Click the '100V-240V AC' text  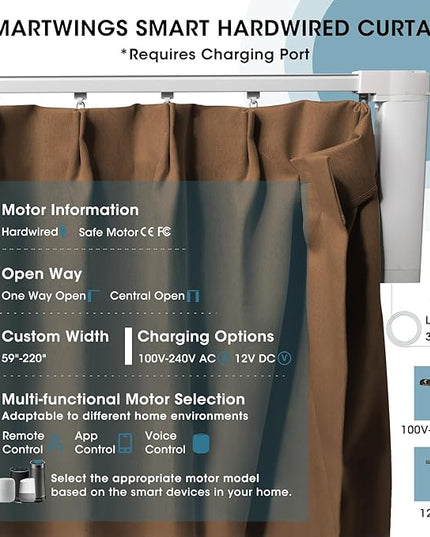[x=177, y=359]
